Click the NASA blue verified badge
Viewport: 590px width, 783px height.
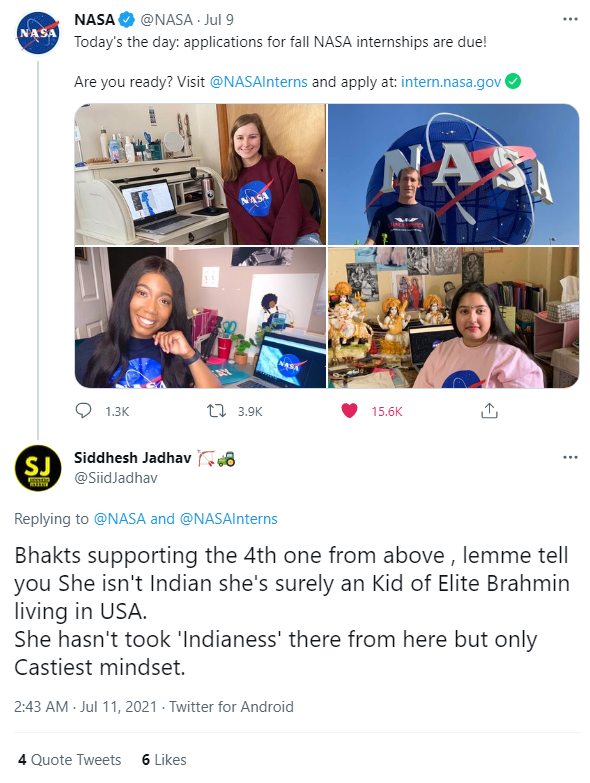tap(127, 20)
